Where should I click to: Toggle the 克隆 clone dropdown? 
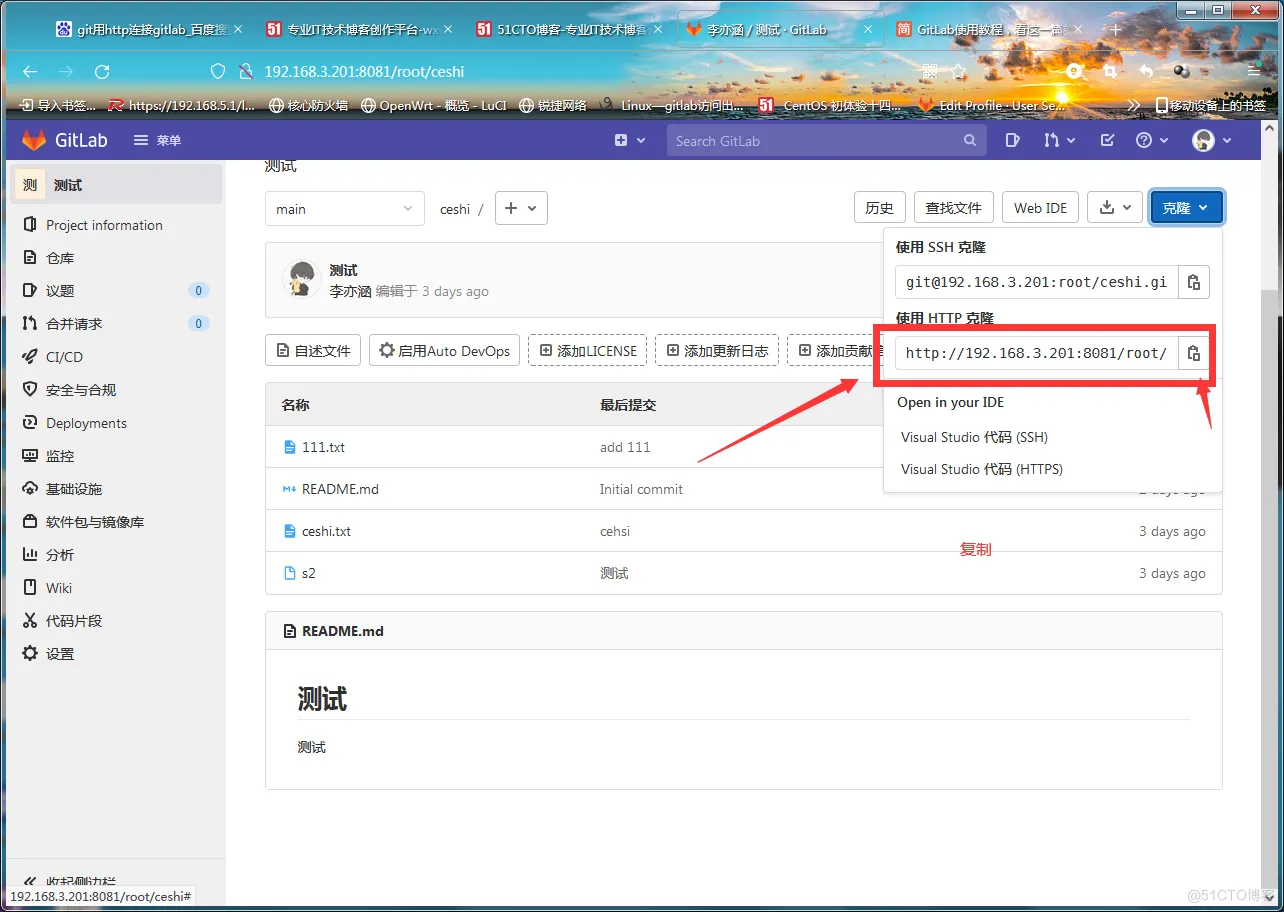[1186, 208]
